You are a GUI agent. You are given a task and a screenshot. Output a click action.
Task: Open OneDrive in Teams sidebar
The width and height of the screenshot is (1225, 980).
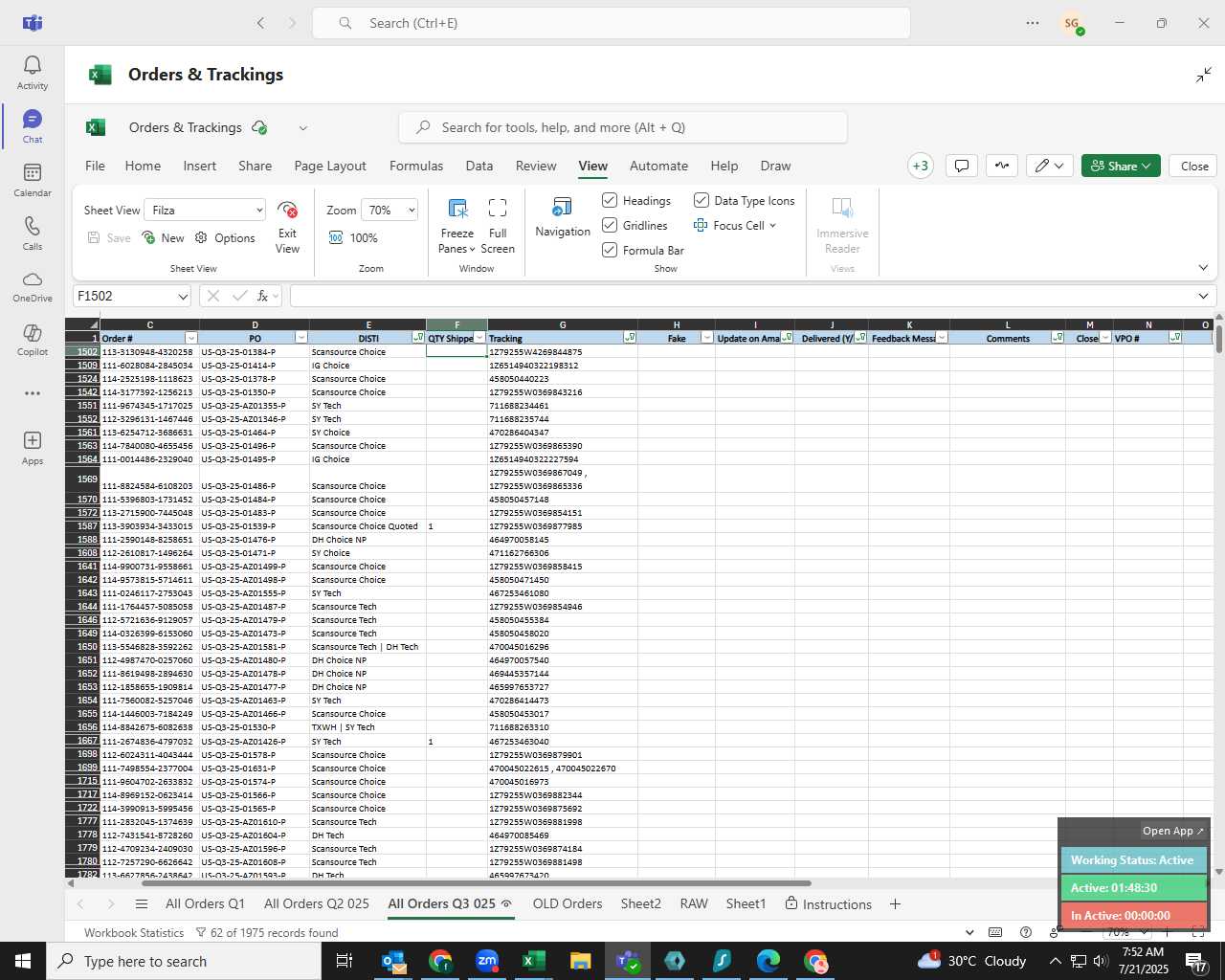(32, 287)
